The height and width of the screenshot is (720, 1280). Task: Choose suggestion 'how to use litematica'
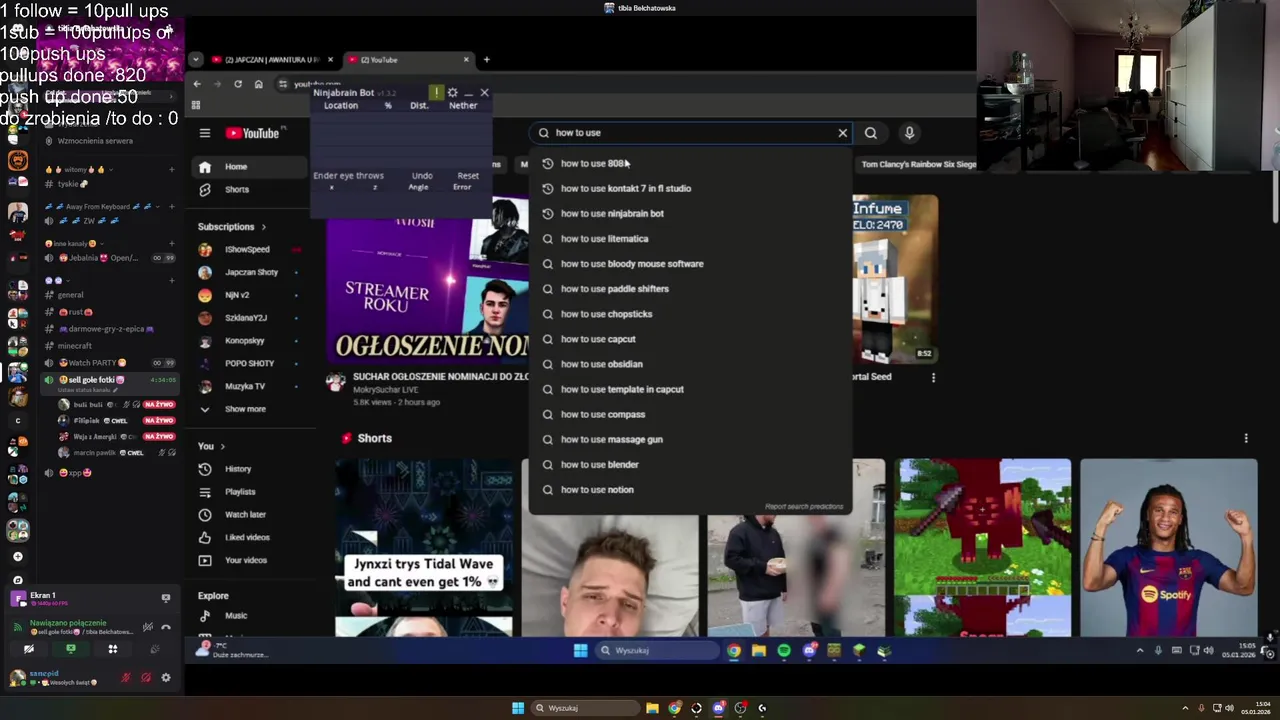(690, 238)
